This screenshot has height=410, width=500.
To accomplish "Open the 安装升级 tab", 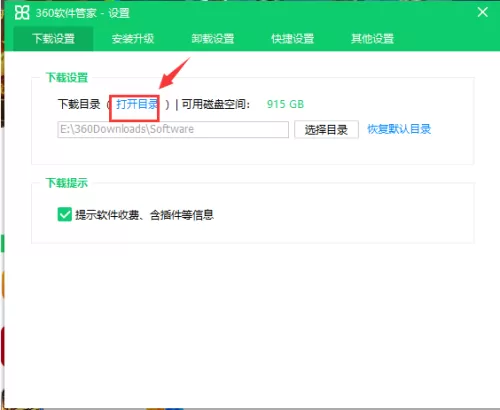I will 133,39.
